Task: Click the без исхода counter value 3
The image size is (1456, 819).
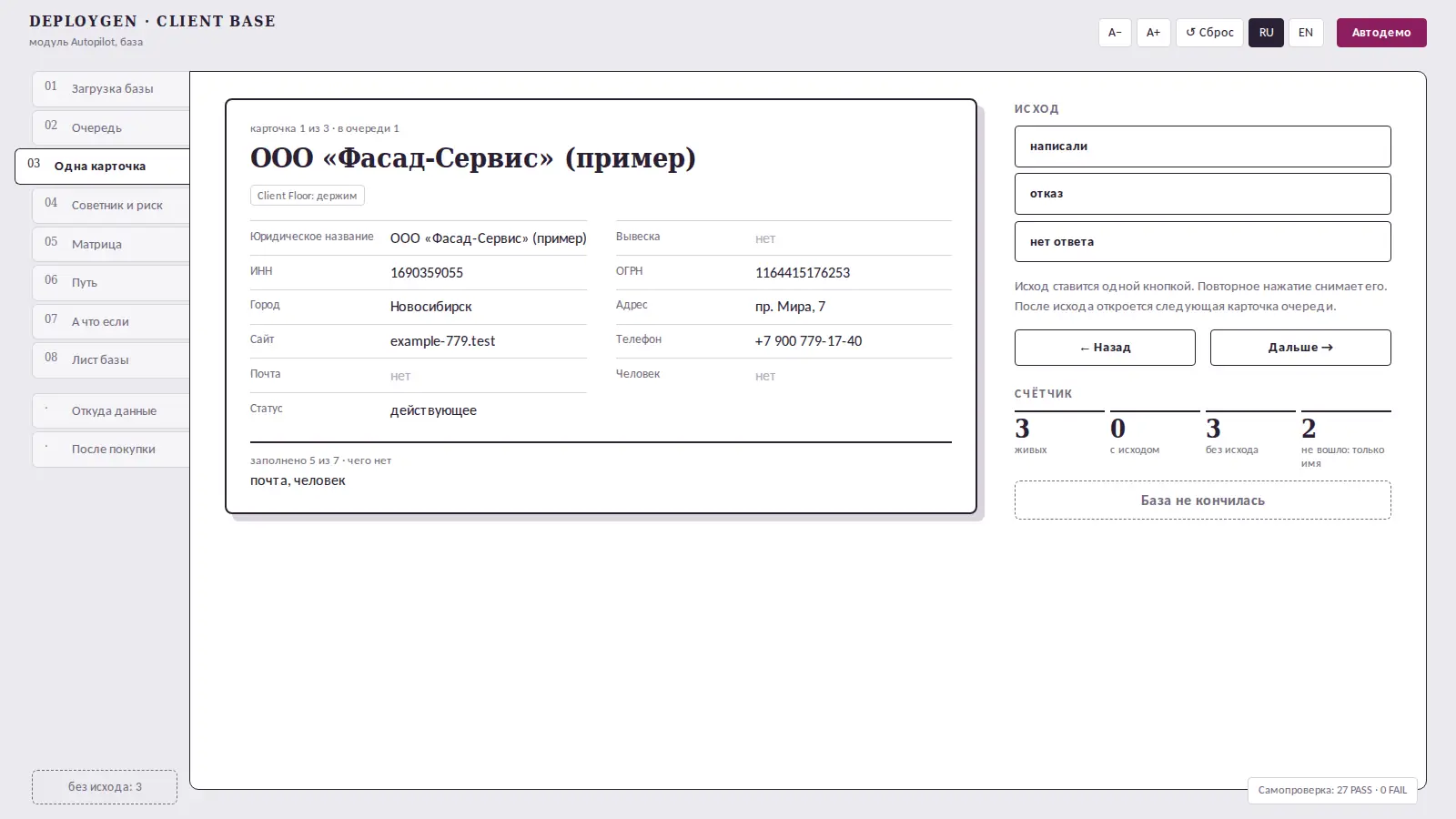Action: coord(1213,428)
